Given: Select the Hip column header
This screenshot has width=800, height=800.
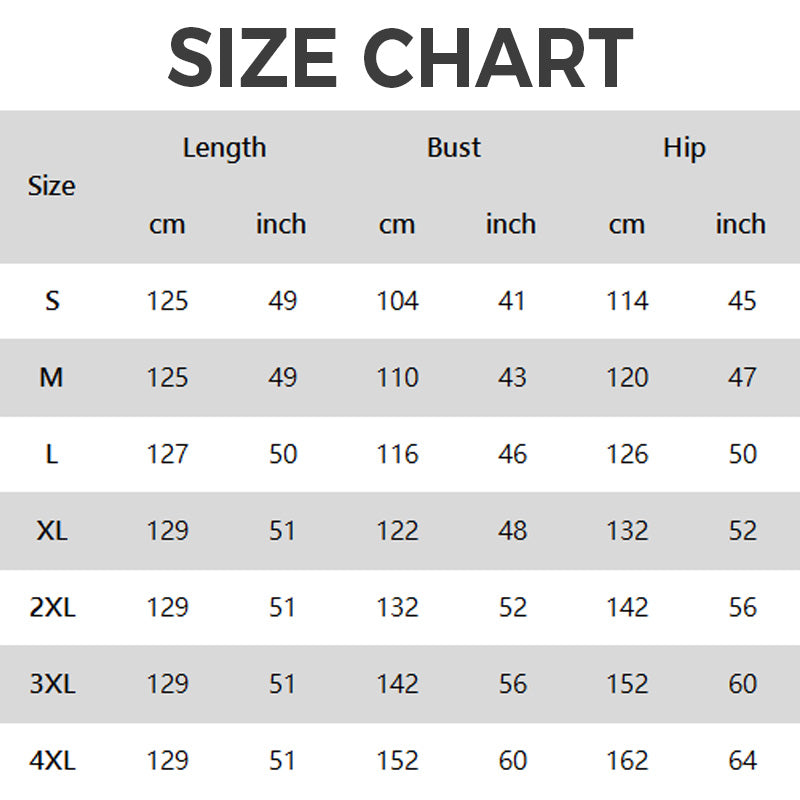Looking at the screenshot, I should click(x=684, y=148).
